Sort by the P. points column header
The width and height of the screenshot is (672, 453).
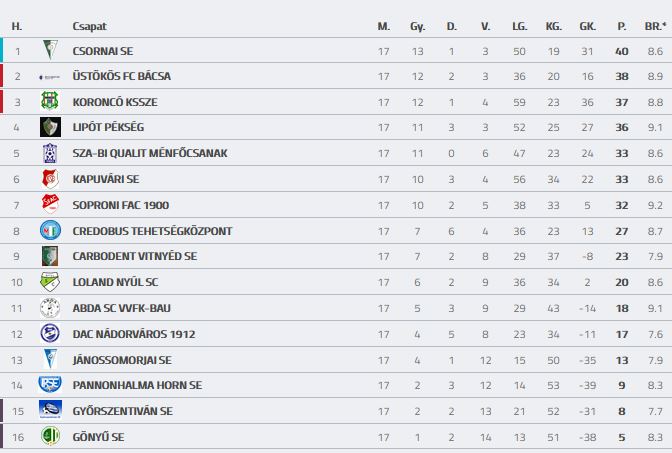(620, 25)
